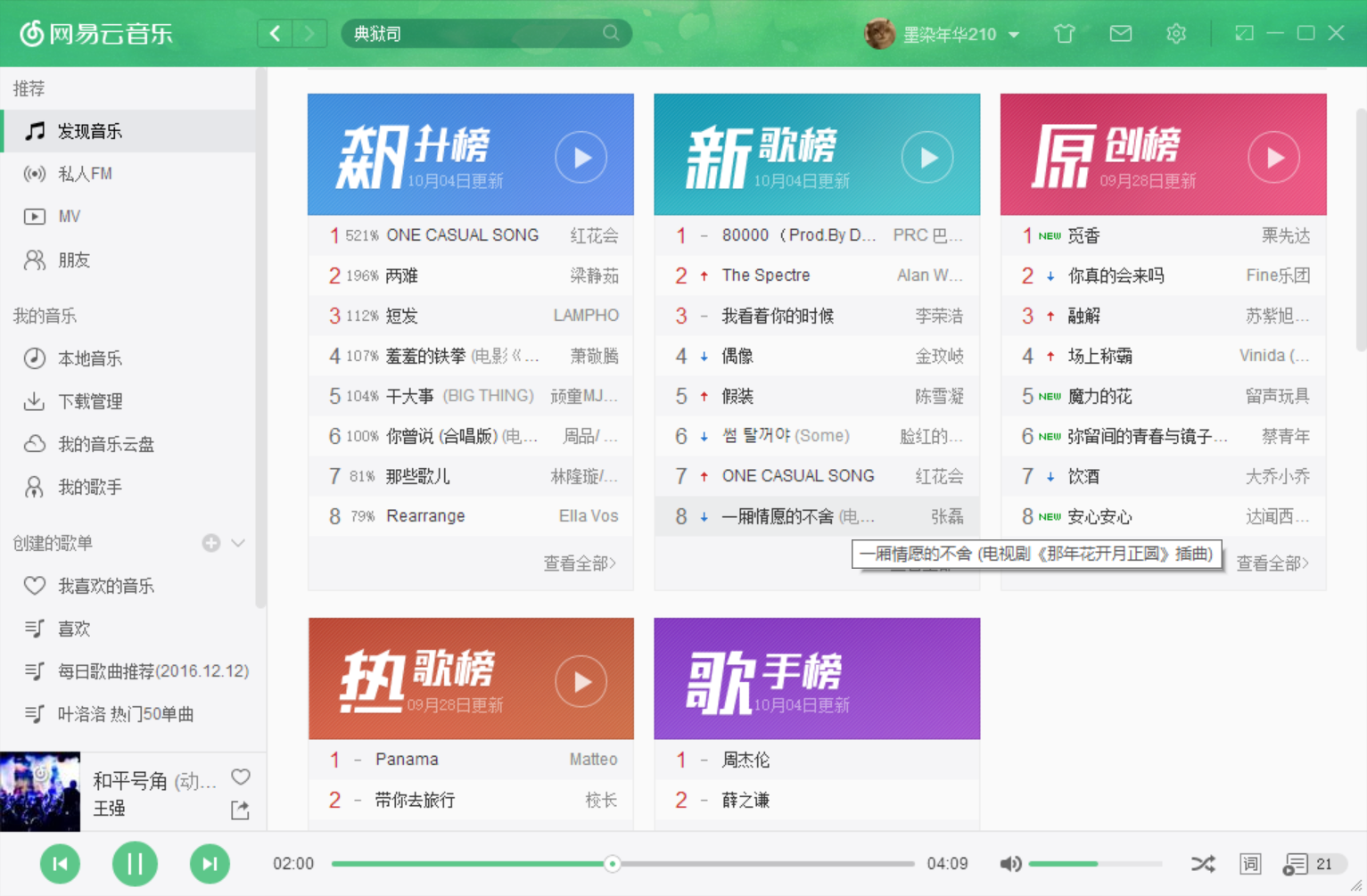The image size is (1367, 896).
Task: Share the currently playing song
Action: [x=240, y=810]
